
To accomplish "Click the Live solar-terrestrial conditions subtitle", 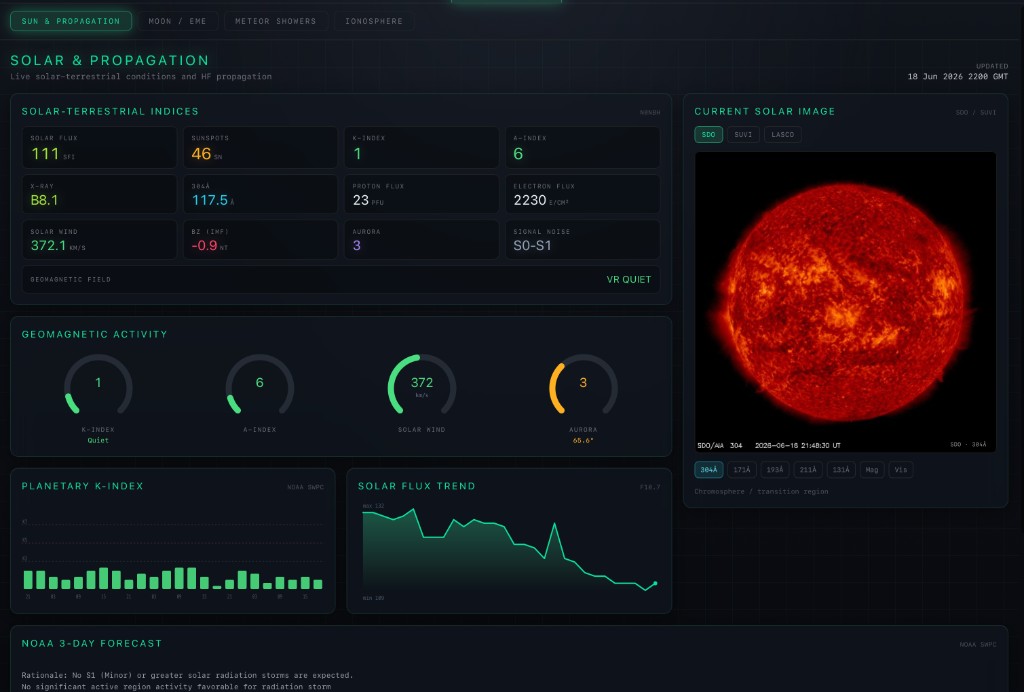I will pyautogui.click(x=141, y=76).
